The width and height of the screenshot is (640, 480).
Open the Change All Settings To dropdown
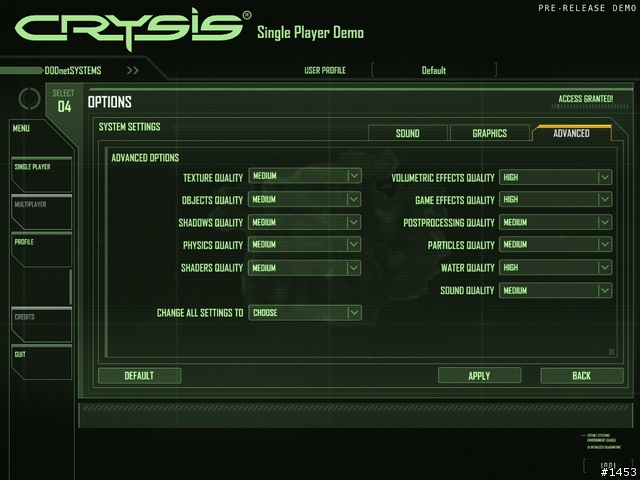point(305,313)
